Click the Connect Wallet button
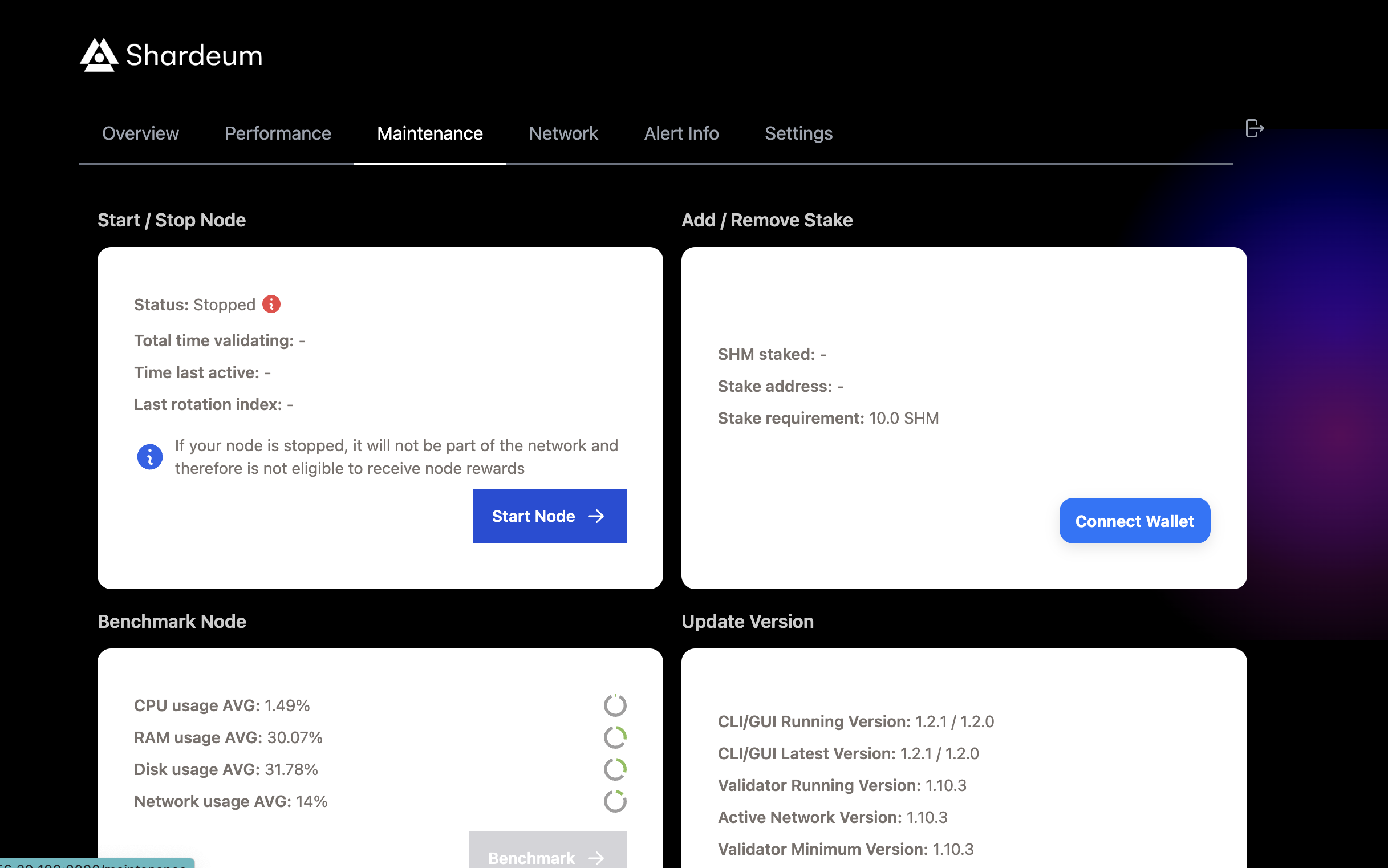 point(1134,521)
